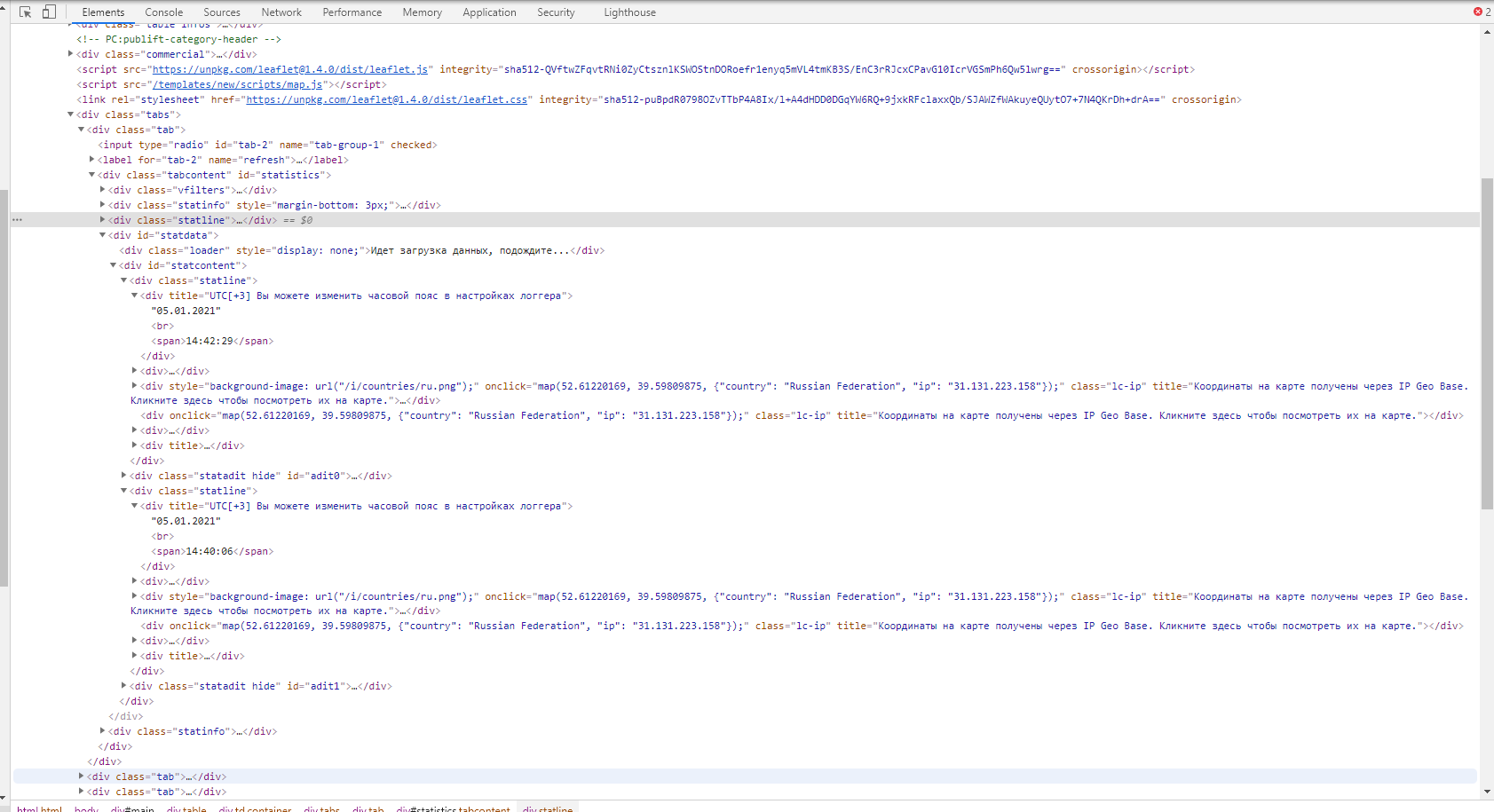
Task: Collapse the div id="statcontent" node
Action: coord(114,265)
